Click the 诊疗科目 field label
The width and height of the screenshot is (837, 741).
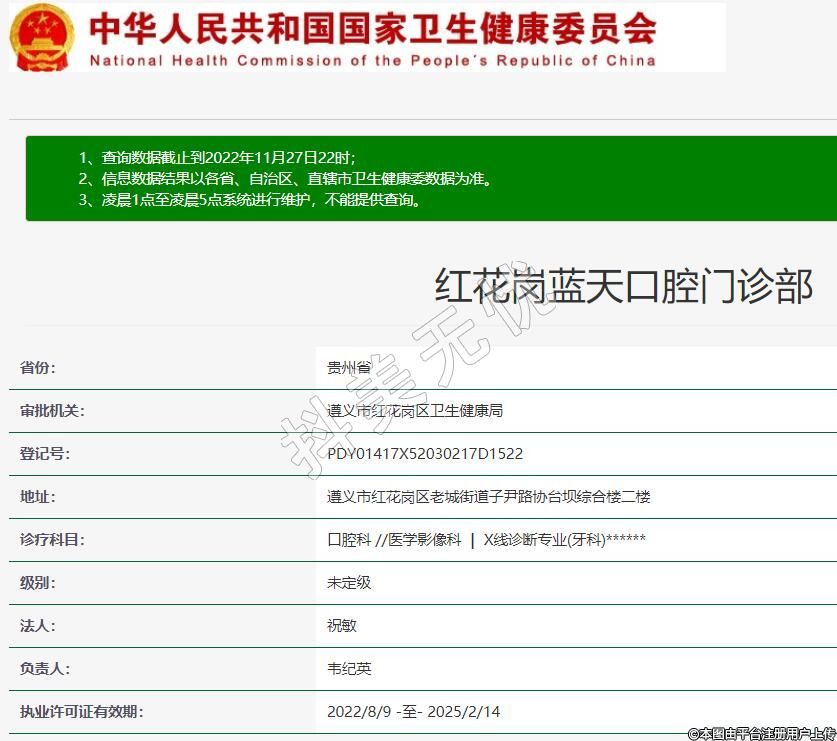click(x=53, y=540)
